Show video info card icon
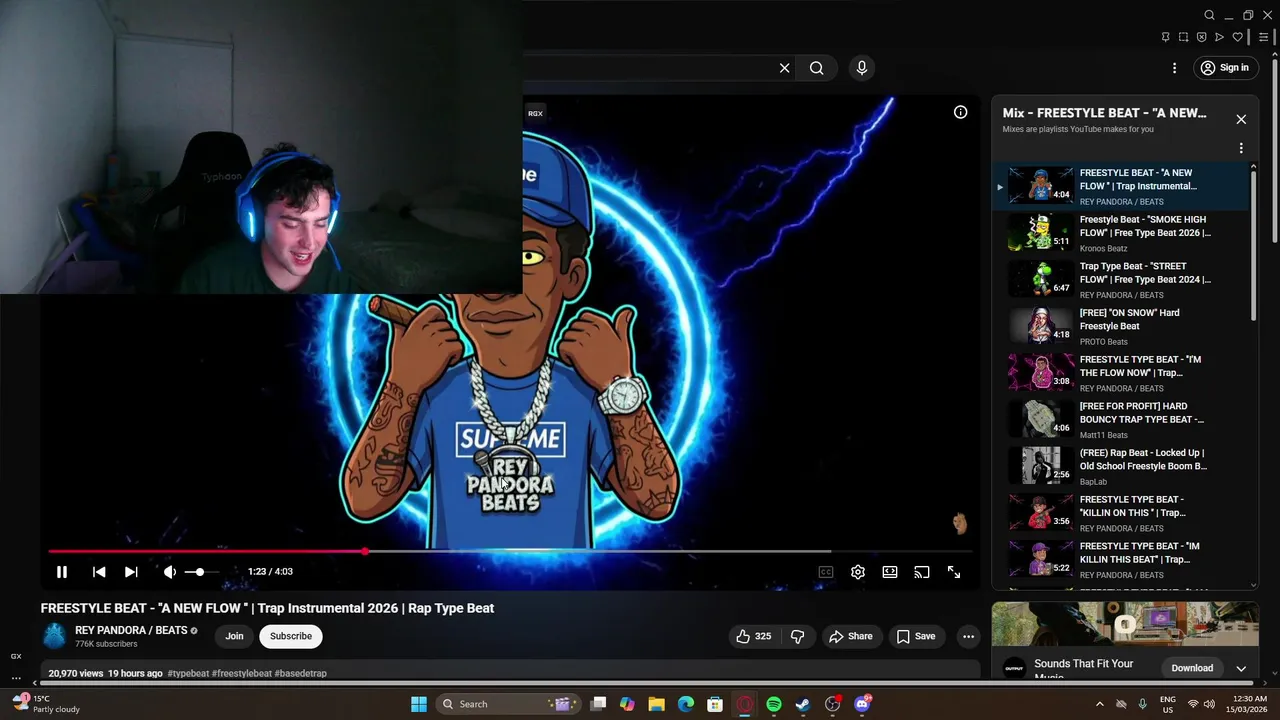The width and height of the screenshot is (1280, 720). tap(960, 112)
